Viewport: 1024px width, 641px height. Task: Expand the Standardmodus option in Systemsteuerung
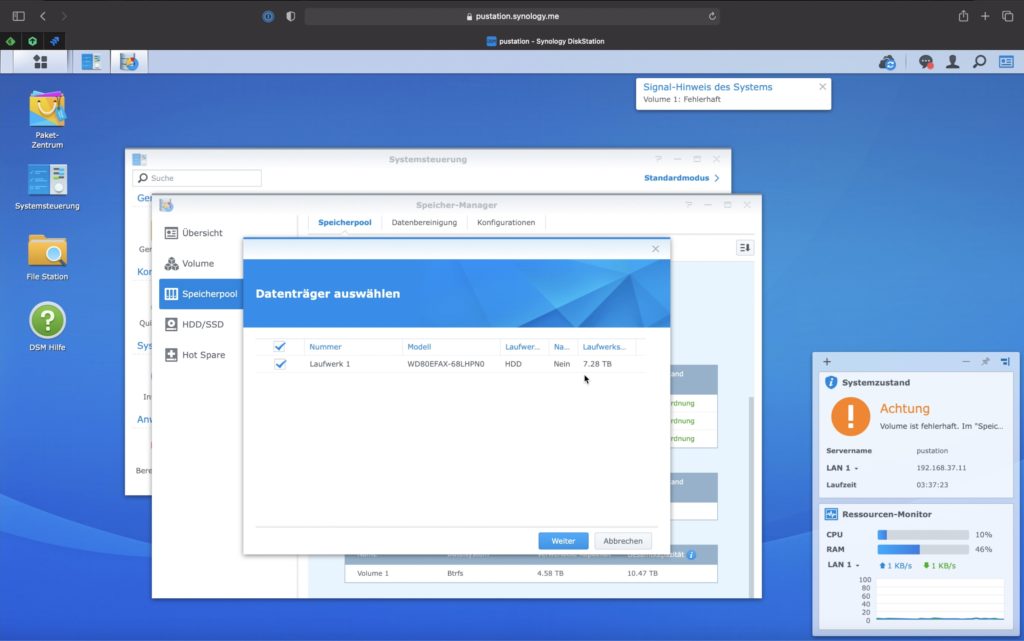pyautogui.click(x=682, y=178)
